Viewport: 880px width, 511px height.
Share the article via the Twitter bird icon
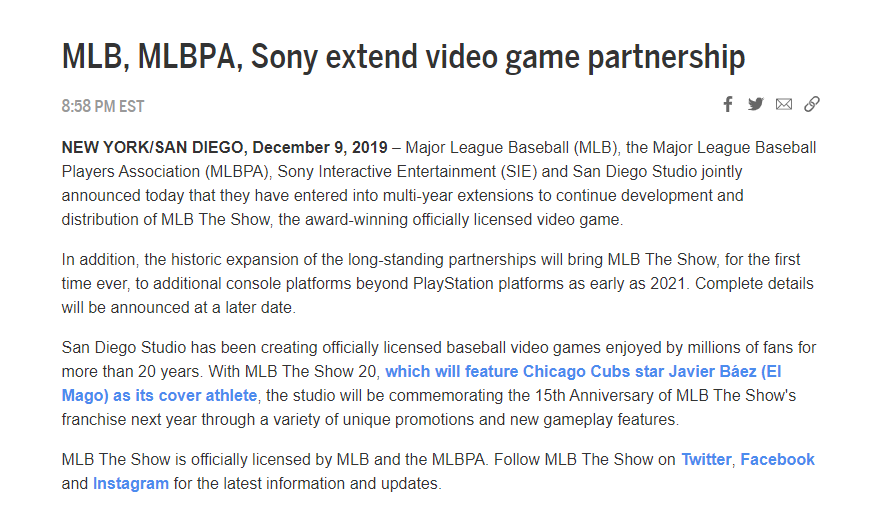pyautogui.click(x=756, y=104)
